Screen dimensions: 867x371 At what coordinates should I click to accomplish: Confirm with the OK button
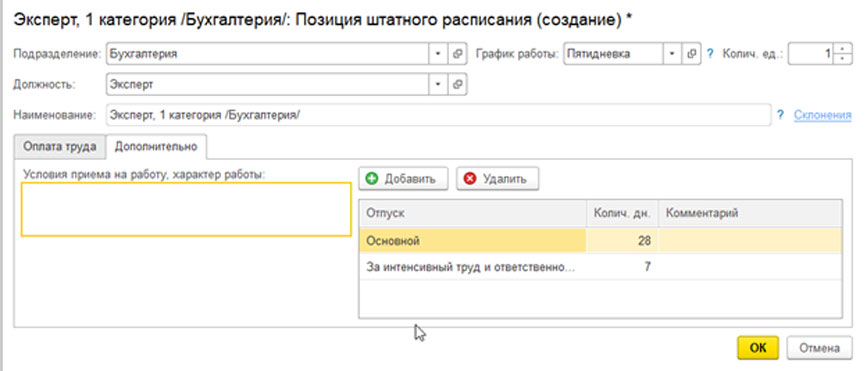coord(758,348)
